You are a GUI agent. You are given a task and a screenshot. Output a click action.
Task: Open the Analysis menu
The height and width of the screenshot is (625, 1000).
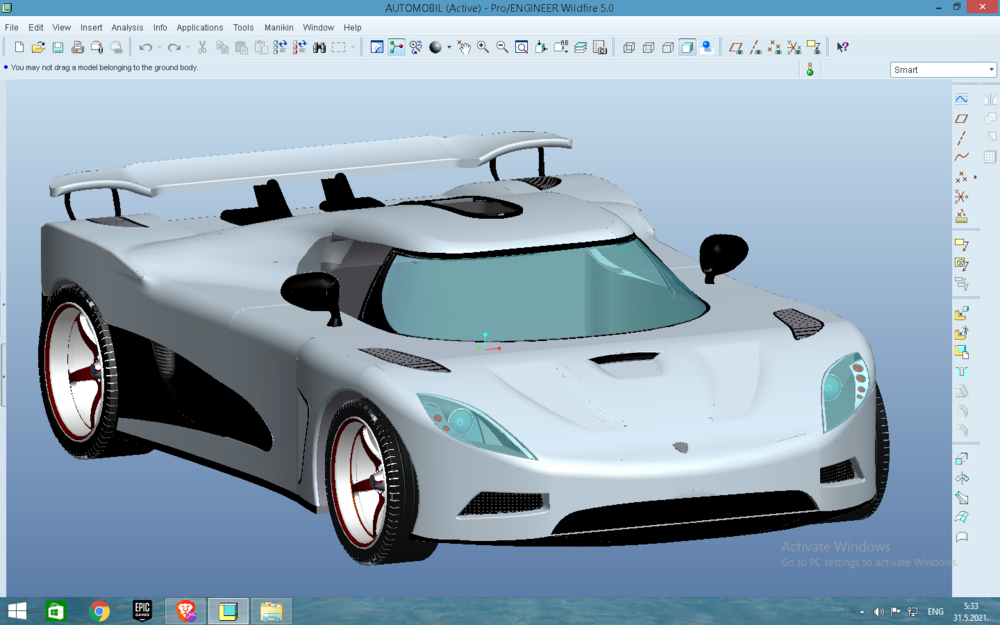point(127,27)
